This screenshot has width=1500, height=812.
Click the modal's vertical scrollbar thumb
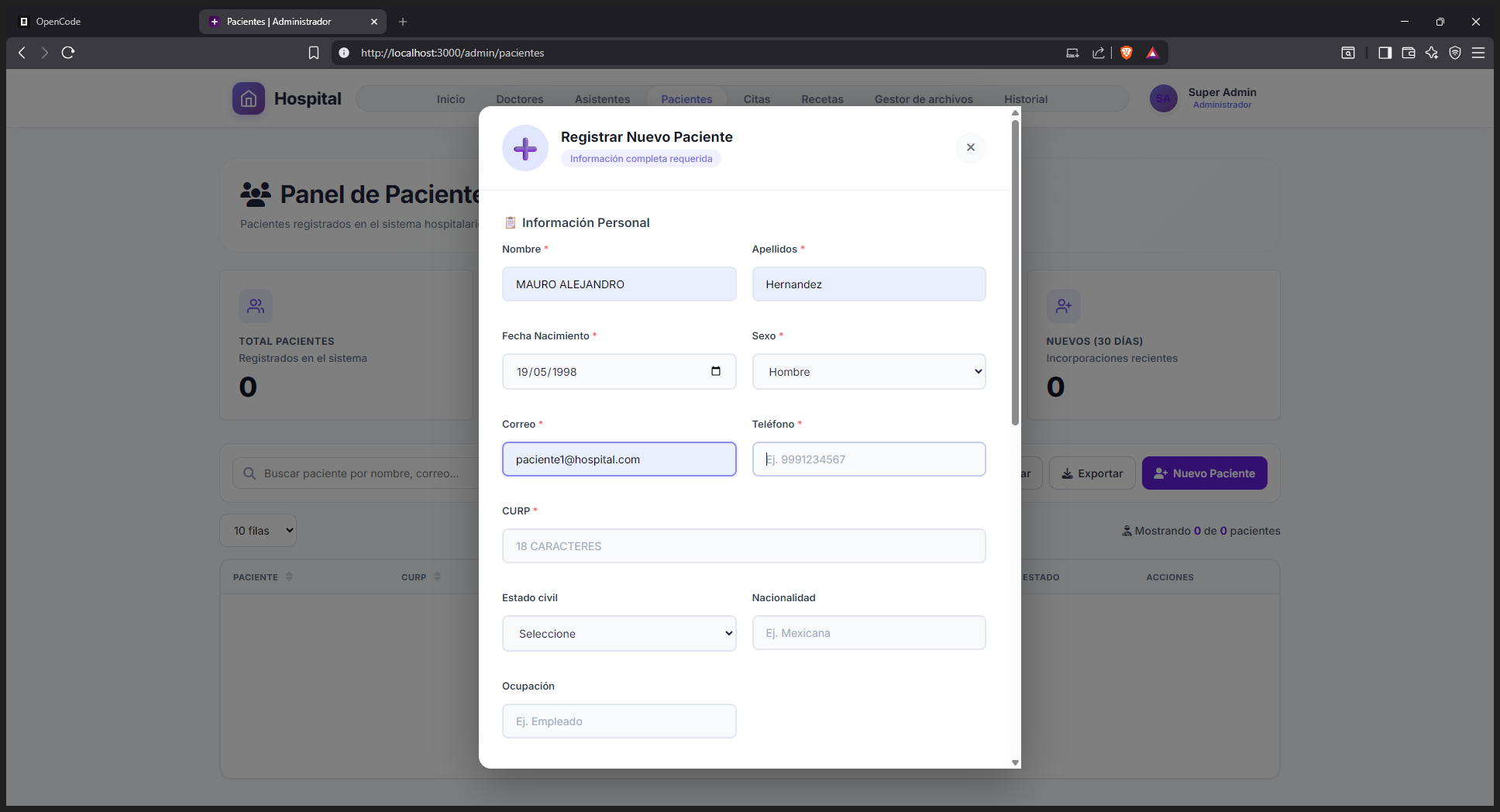coord(1015,271)
